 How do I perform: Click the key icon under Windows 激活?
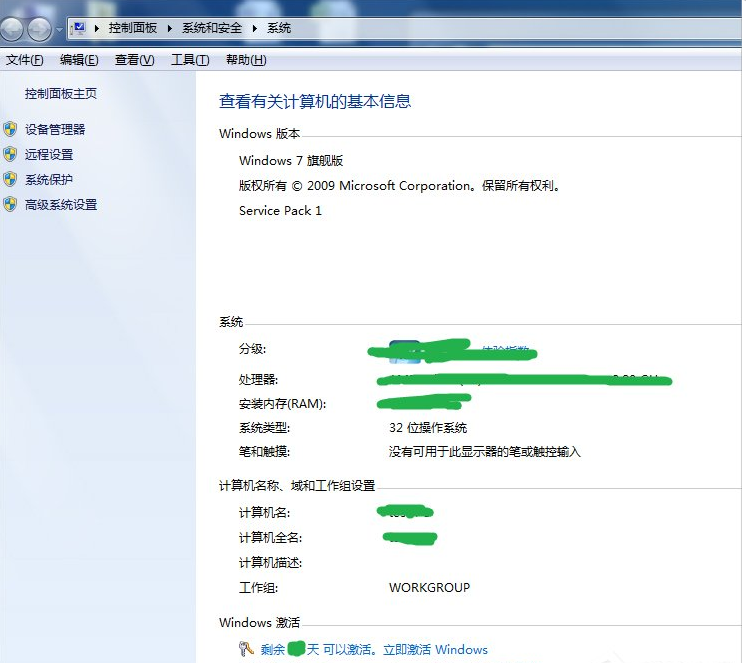pos(246,649)
